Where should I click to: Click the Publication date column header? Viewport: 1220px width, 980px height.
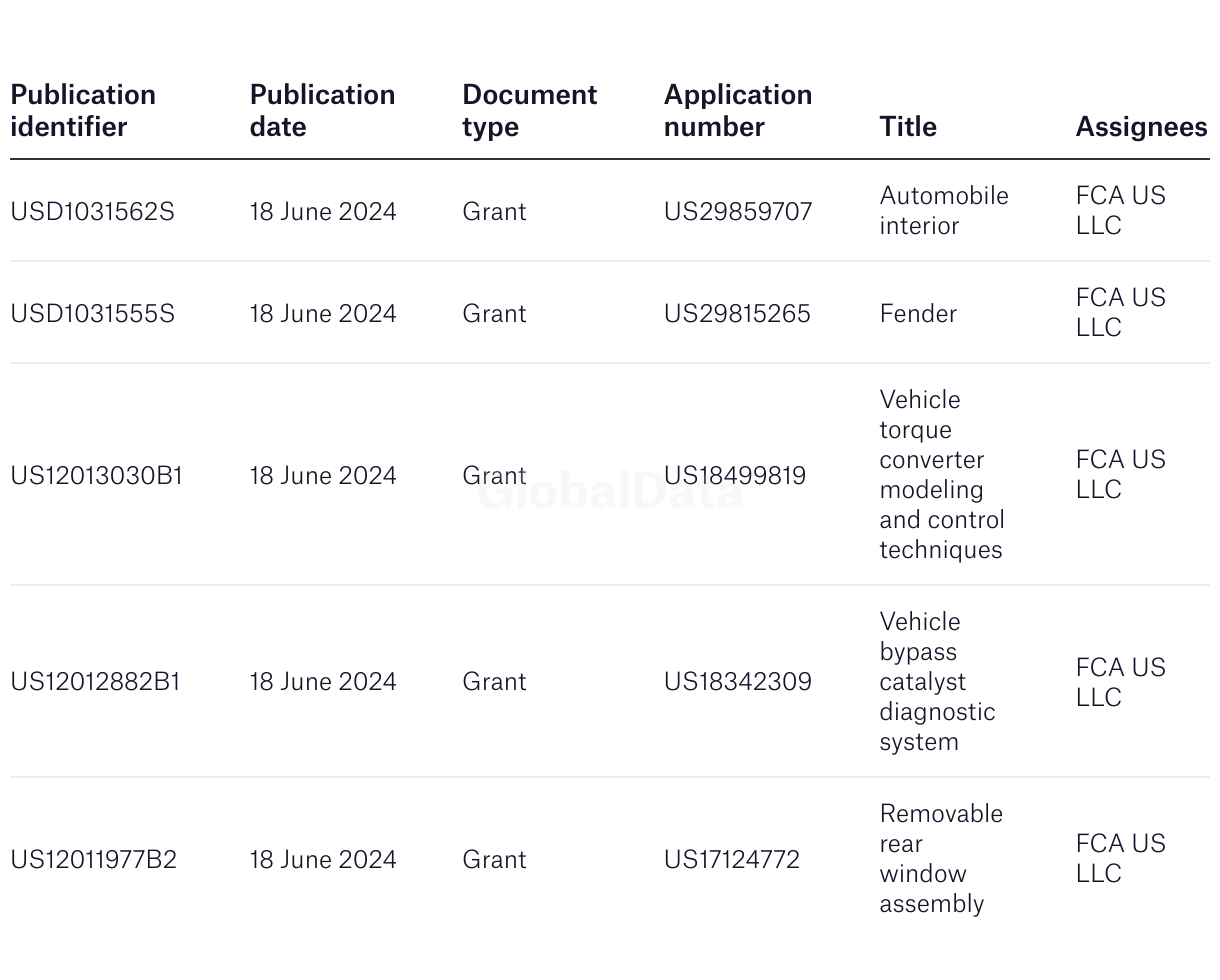pyautogui.click(x=322, y=111)
